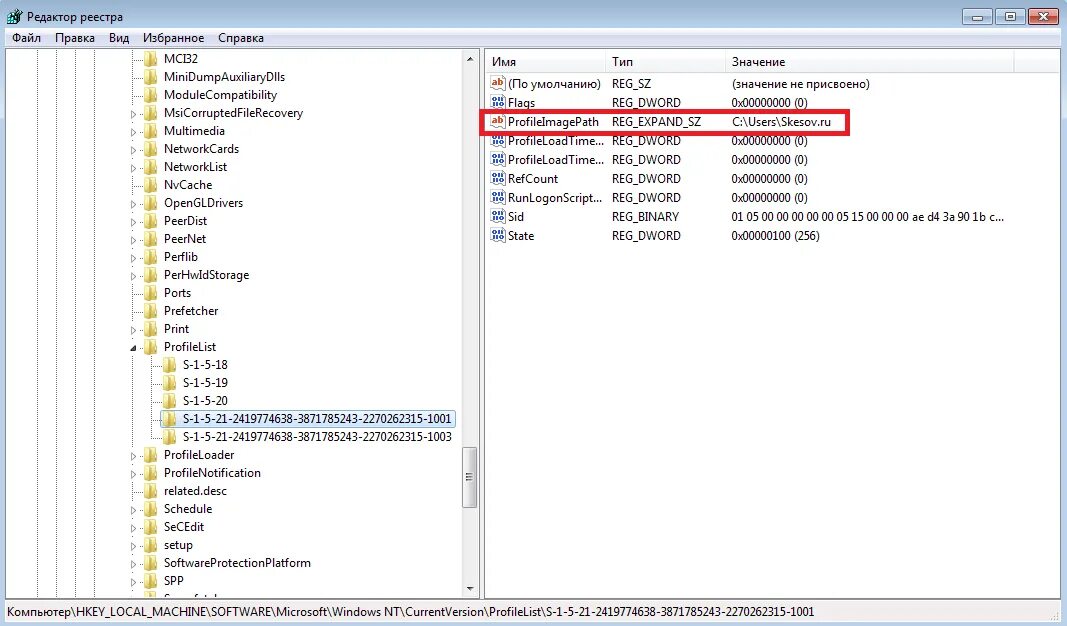The height and width of the screenshot is (626, 1067).
Task: Select the SPP key
Action: (x=174, y=580)
